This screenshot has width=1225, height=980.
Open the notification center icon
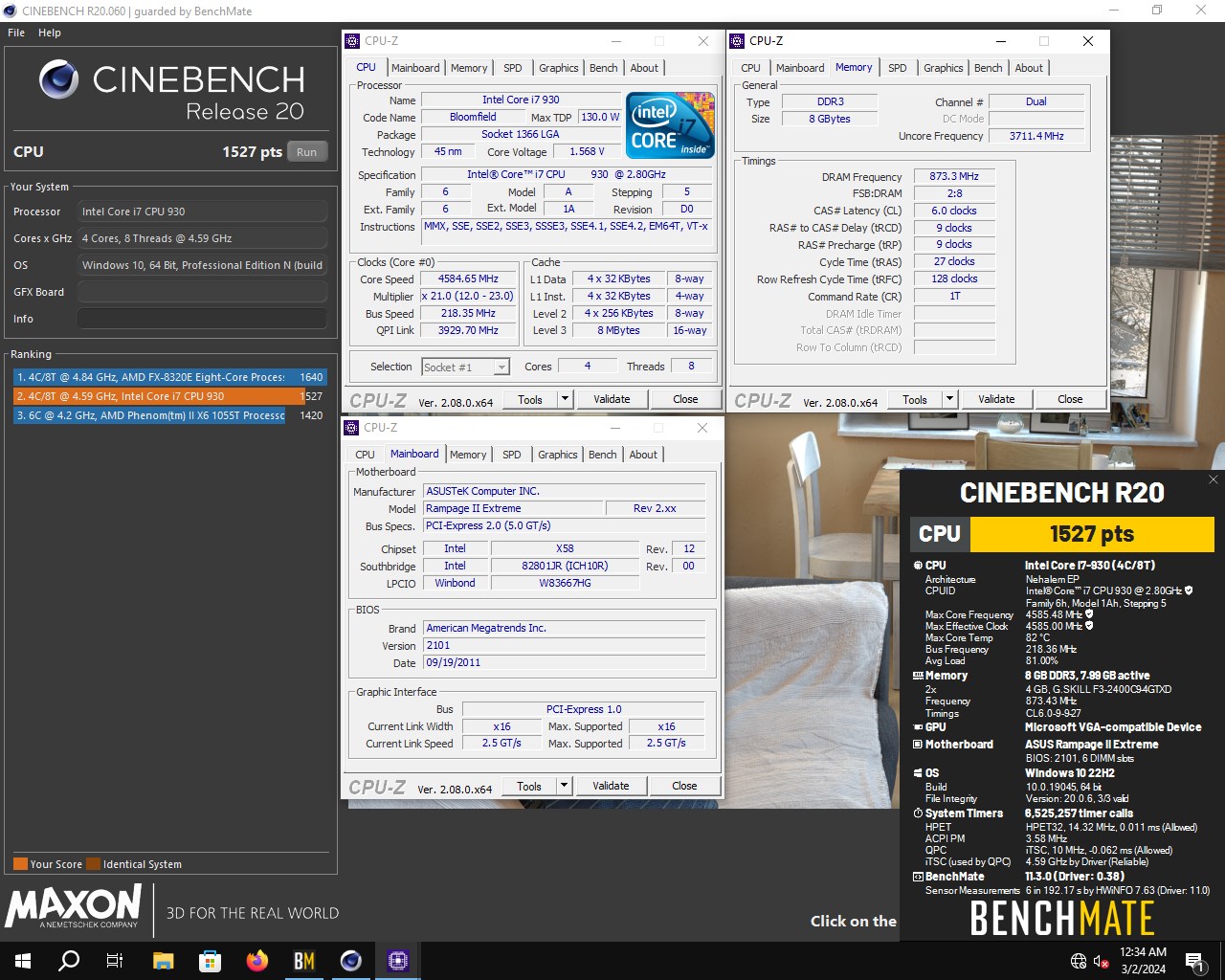(x=1193, y=961)
